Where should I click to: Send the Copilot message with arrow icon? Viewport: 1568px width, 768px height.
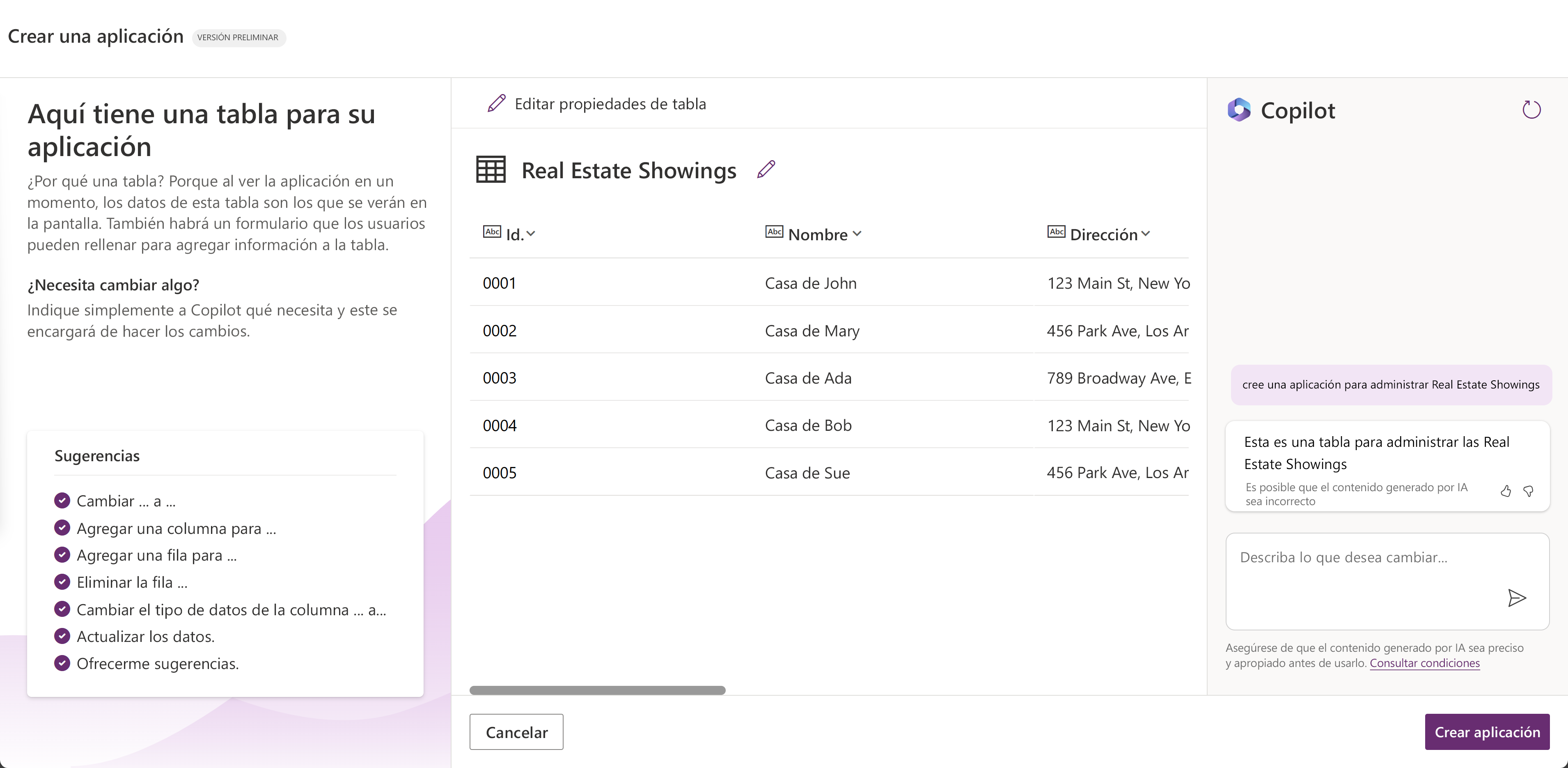pos(1516,598)
